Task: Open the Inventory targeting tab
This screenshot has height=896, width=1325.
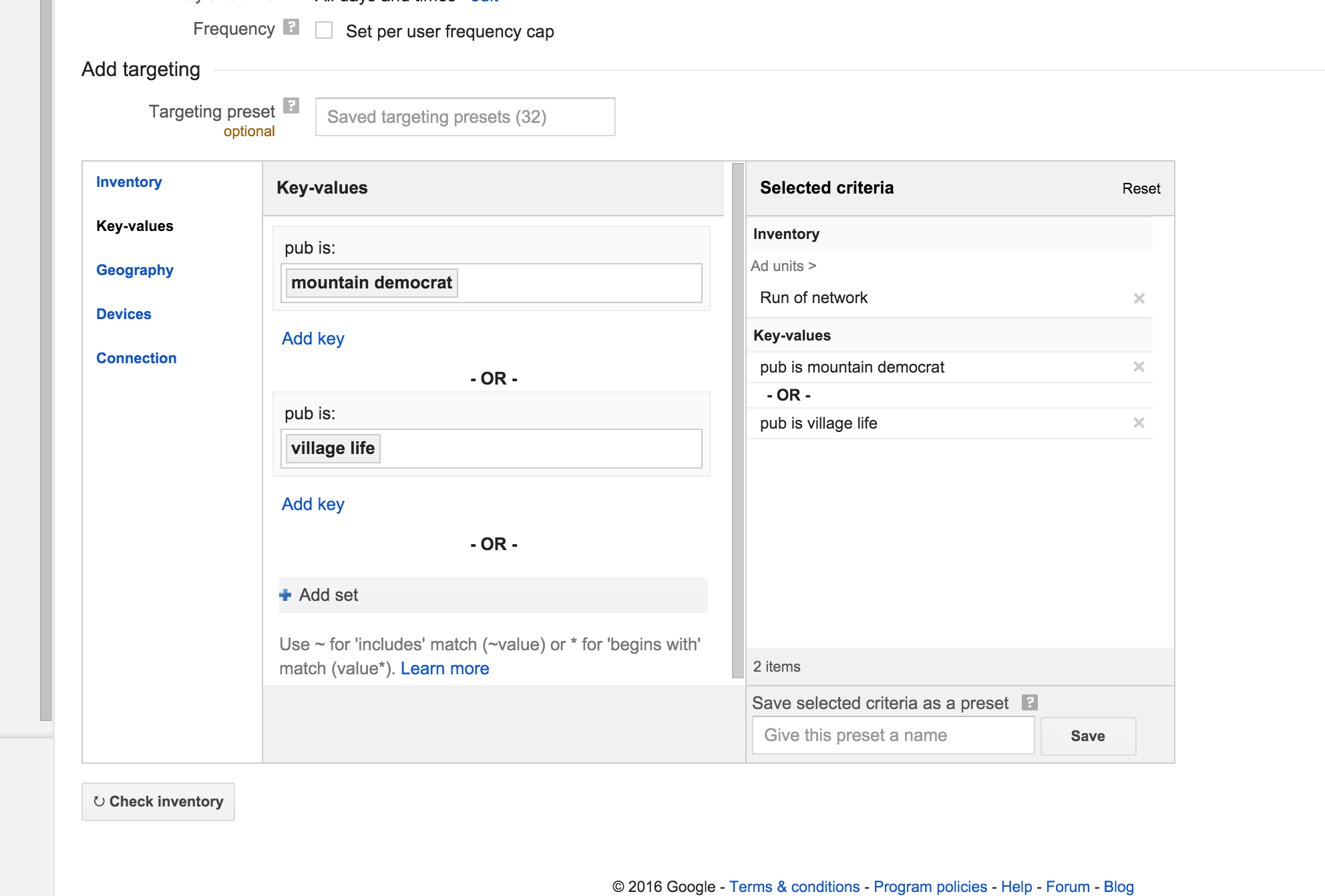Action: coord(129,182)
